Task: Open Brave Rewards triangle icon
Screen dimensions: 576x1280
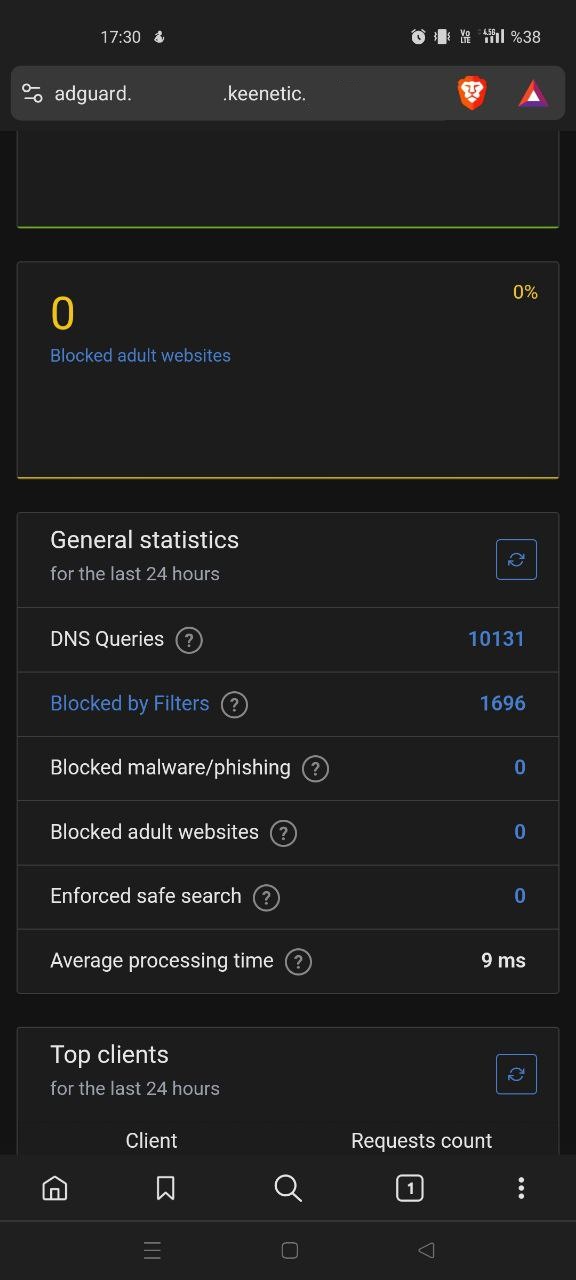Action: [x=533, y=94]
